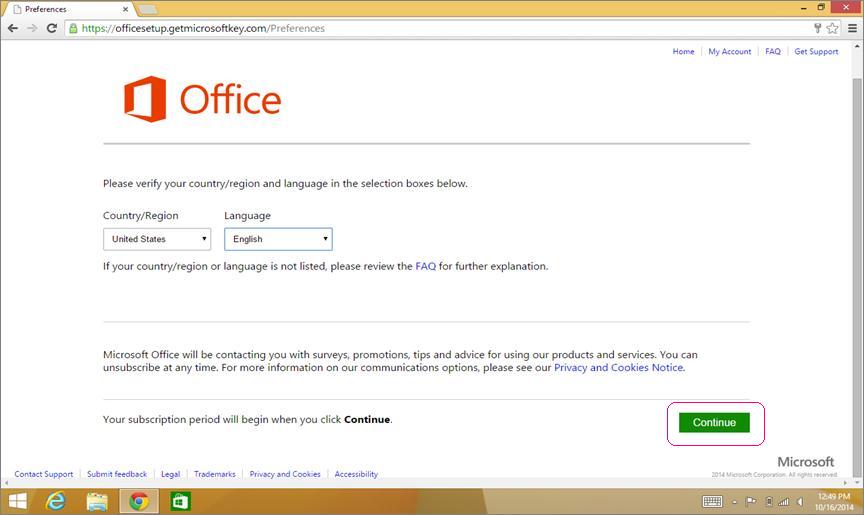
Task: Click the volume speaker tray icon
Action: pyautogui.click(x=800, y=502)
